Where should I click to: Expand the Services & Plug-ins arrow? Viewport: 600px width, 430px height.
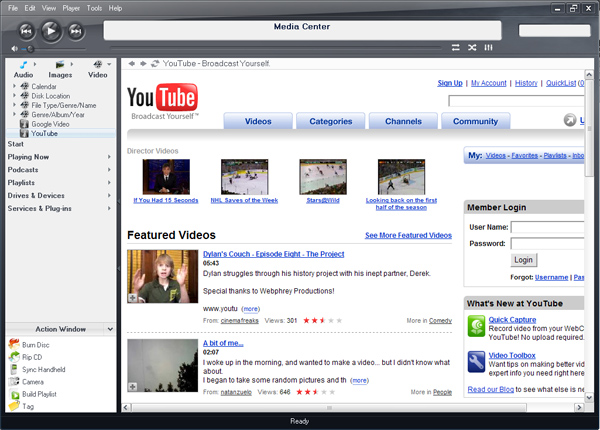click(x=109, y=208)
